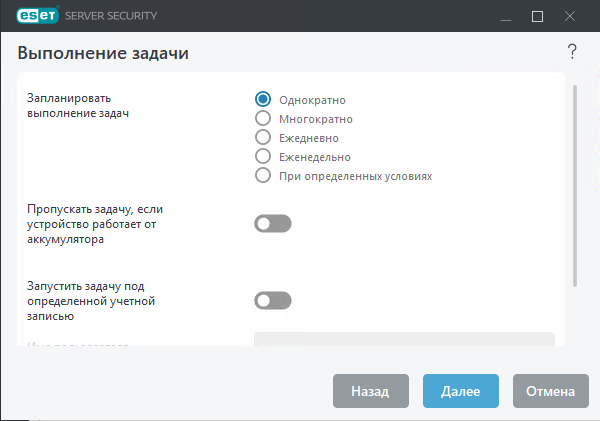
Task: Toggle skip task on battery power switch
Action: [x=273, y=224]
